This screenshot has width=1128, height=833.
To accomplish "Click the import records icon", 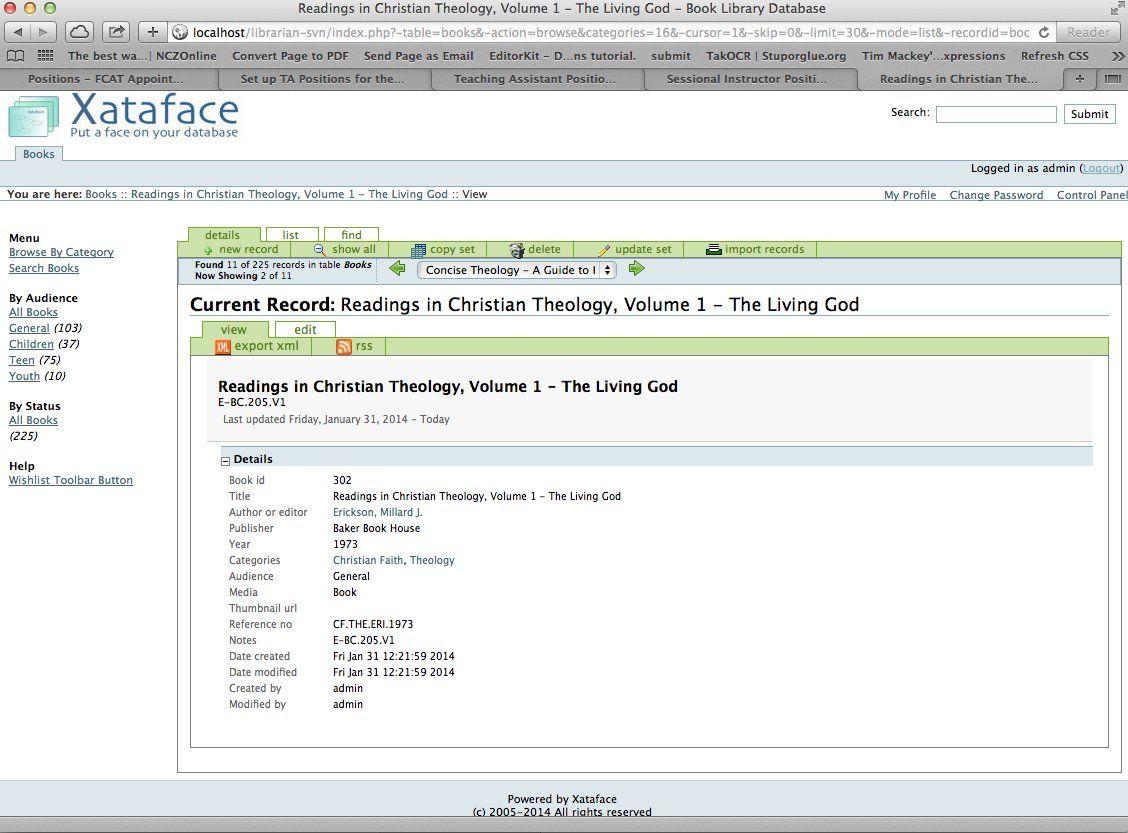I will click(714, 250).
